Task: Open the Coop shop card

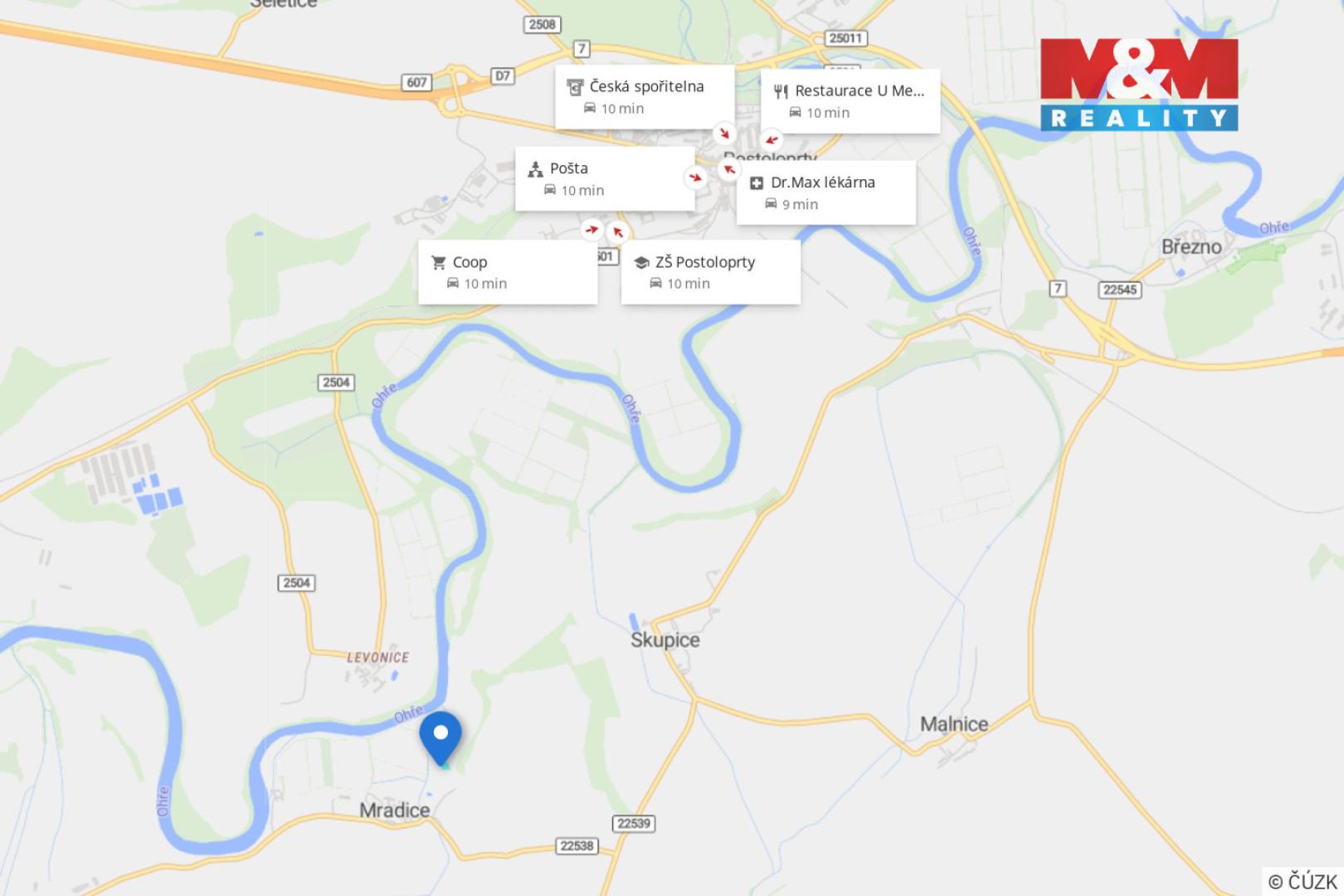Action: pyautogui.click(x=508, y=272)
